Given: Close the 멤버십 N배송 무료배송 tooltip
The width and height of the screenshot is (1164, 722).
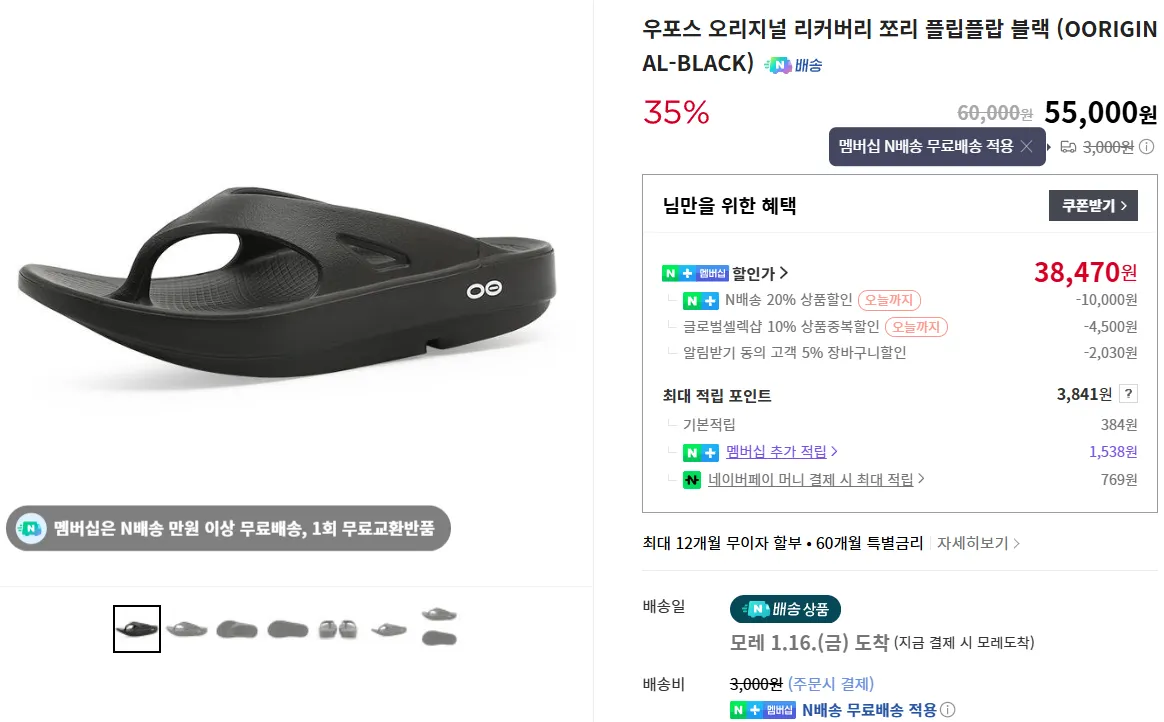Looking at the screenshot, I should tap(1026, 147).
